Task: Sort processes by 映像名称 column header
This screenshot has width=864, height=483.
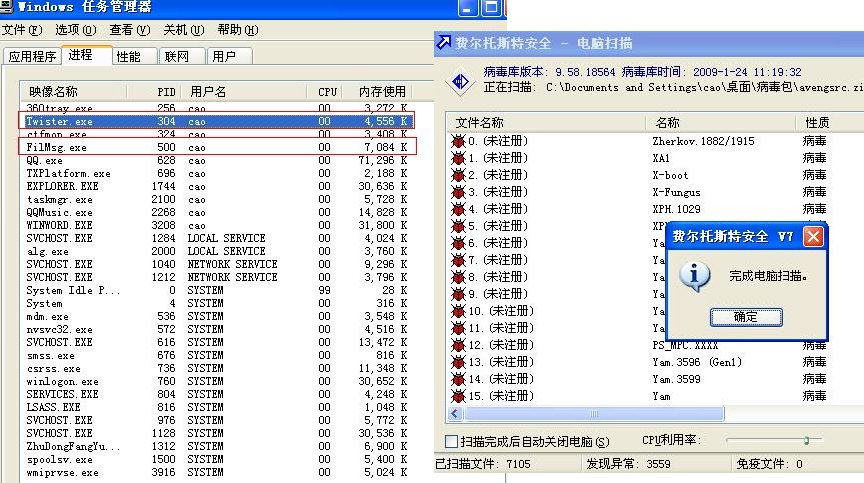Action: [73, 91]
